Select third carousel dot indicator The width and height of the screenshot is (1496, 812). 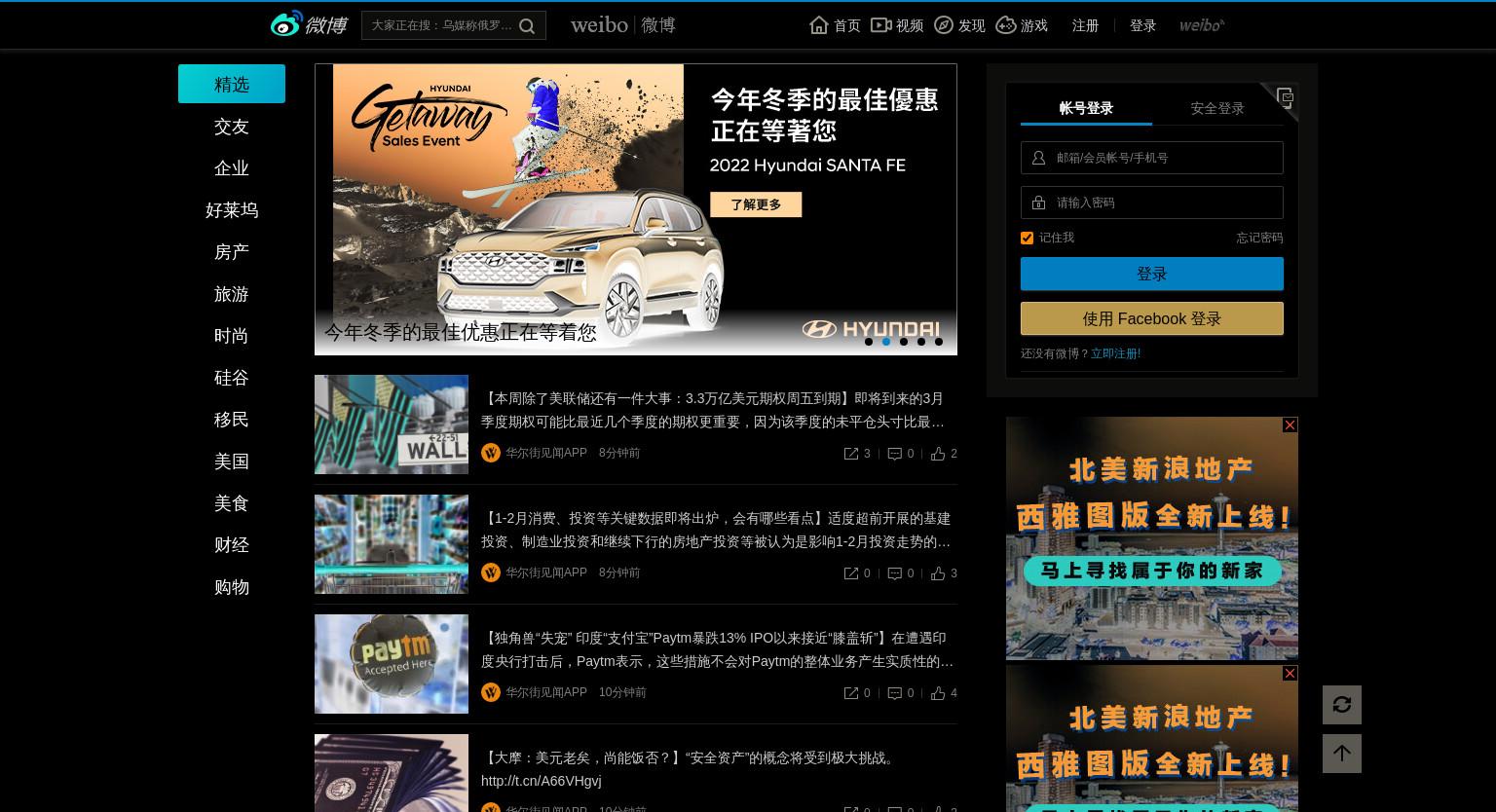904,342
